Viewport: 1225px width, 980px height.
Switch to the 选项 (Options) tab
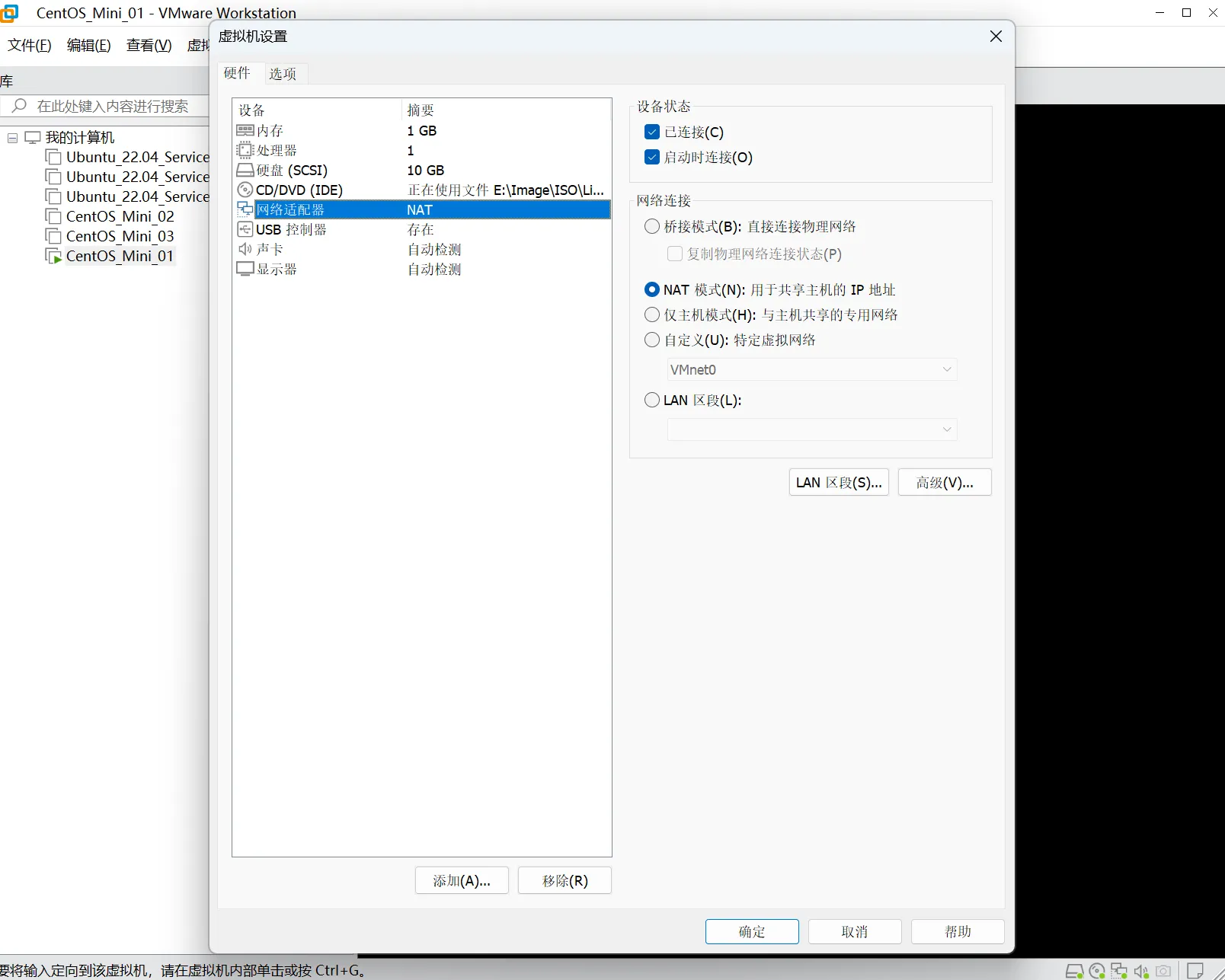coord(283,74)
